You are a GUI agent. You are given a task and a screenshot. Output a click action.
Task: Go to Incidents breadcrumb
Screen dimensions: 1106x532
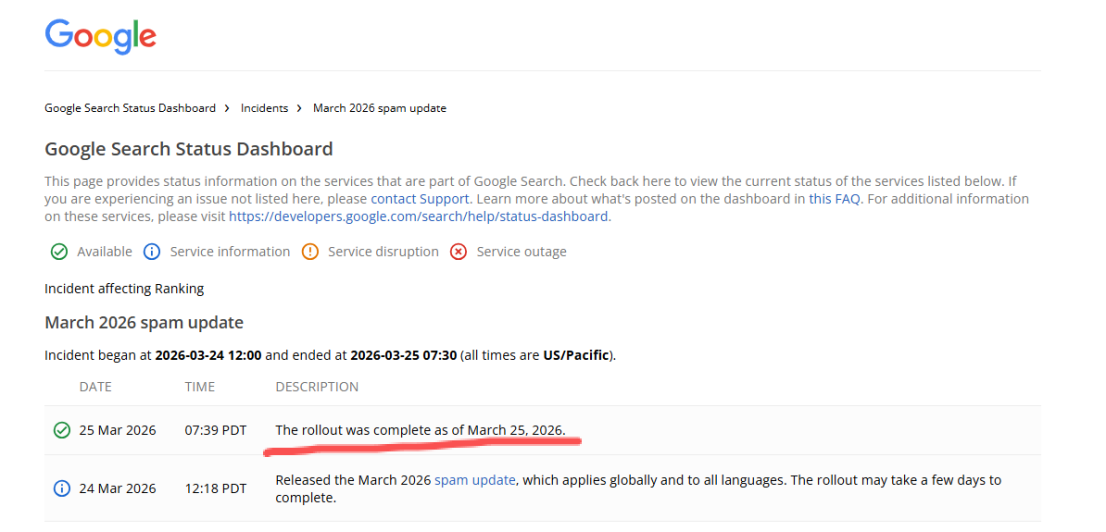click(x=265, y=108)
